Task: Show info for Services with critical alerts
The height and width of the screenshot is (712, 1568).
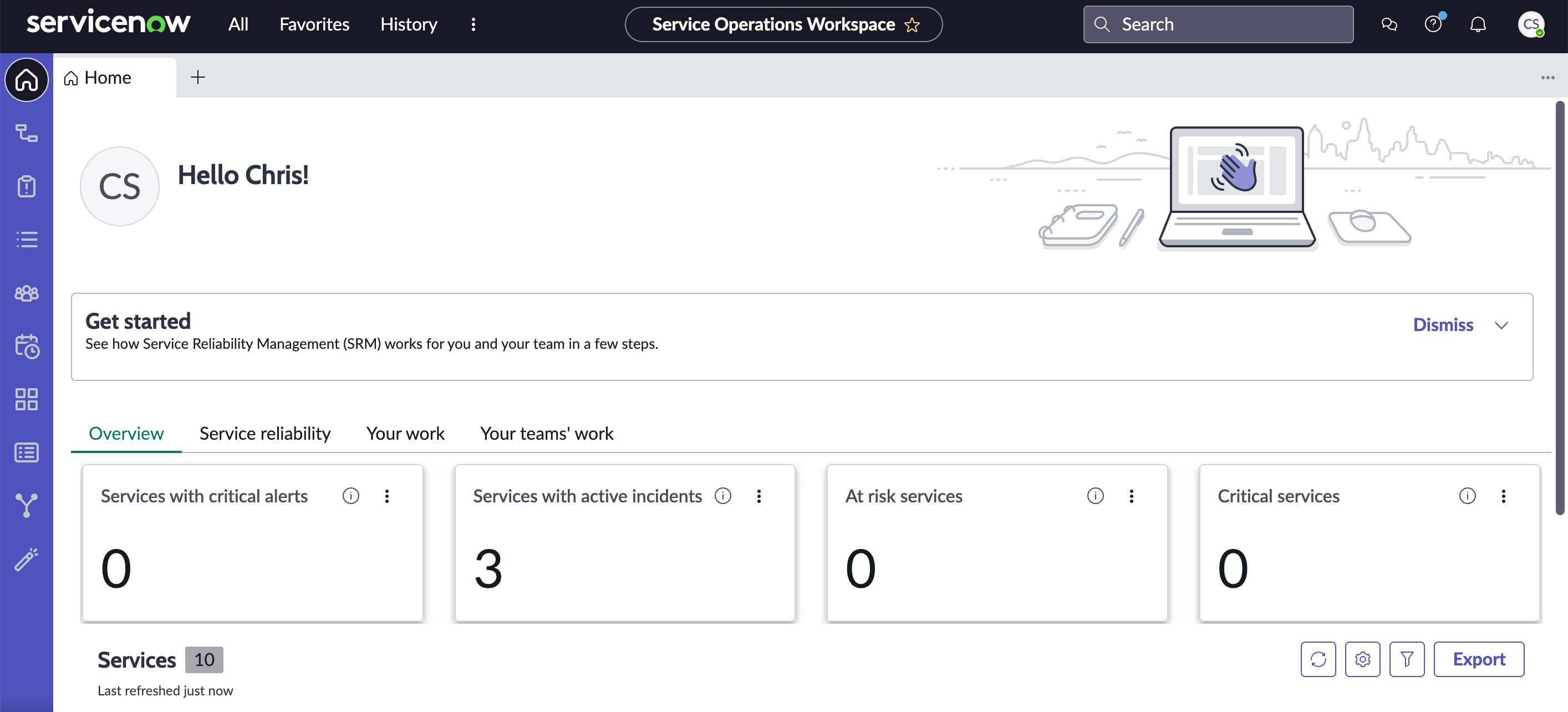Action: [350, 496]
